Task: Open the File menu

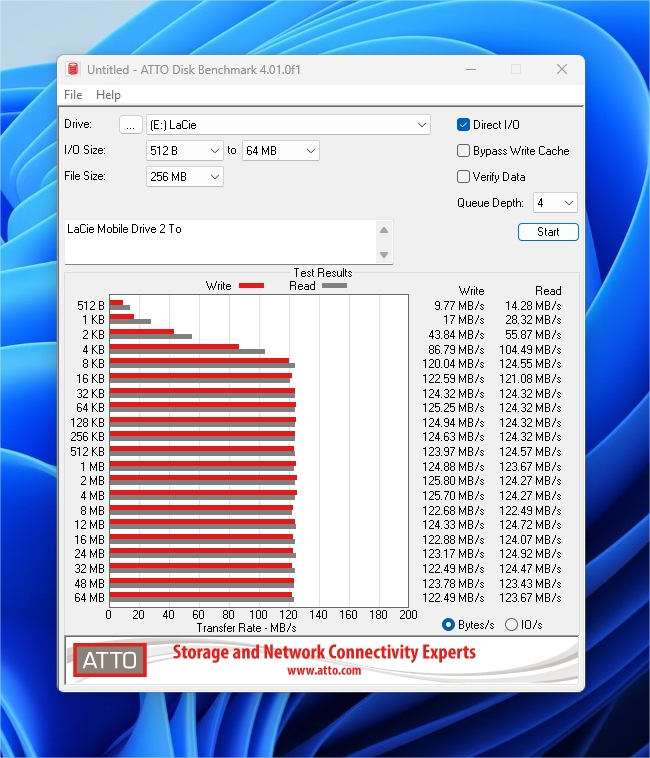Action: pyautogui.click(x=73, y=95)
